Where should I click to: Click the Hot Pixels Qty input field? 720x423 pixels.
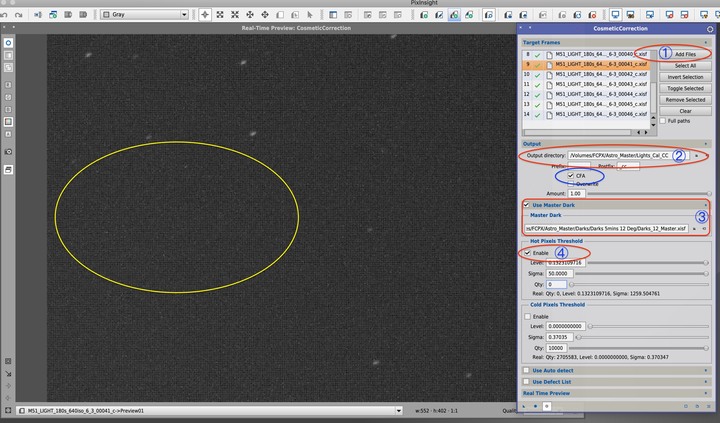(x=556, y=284)
